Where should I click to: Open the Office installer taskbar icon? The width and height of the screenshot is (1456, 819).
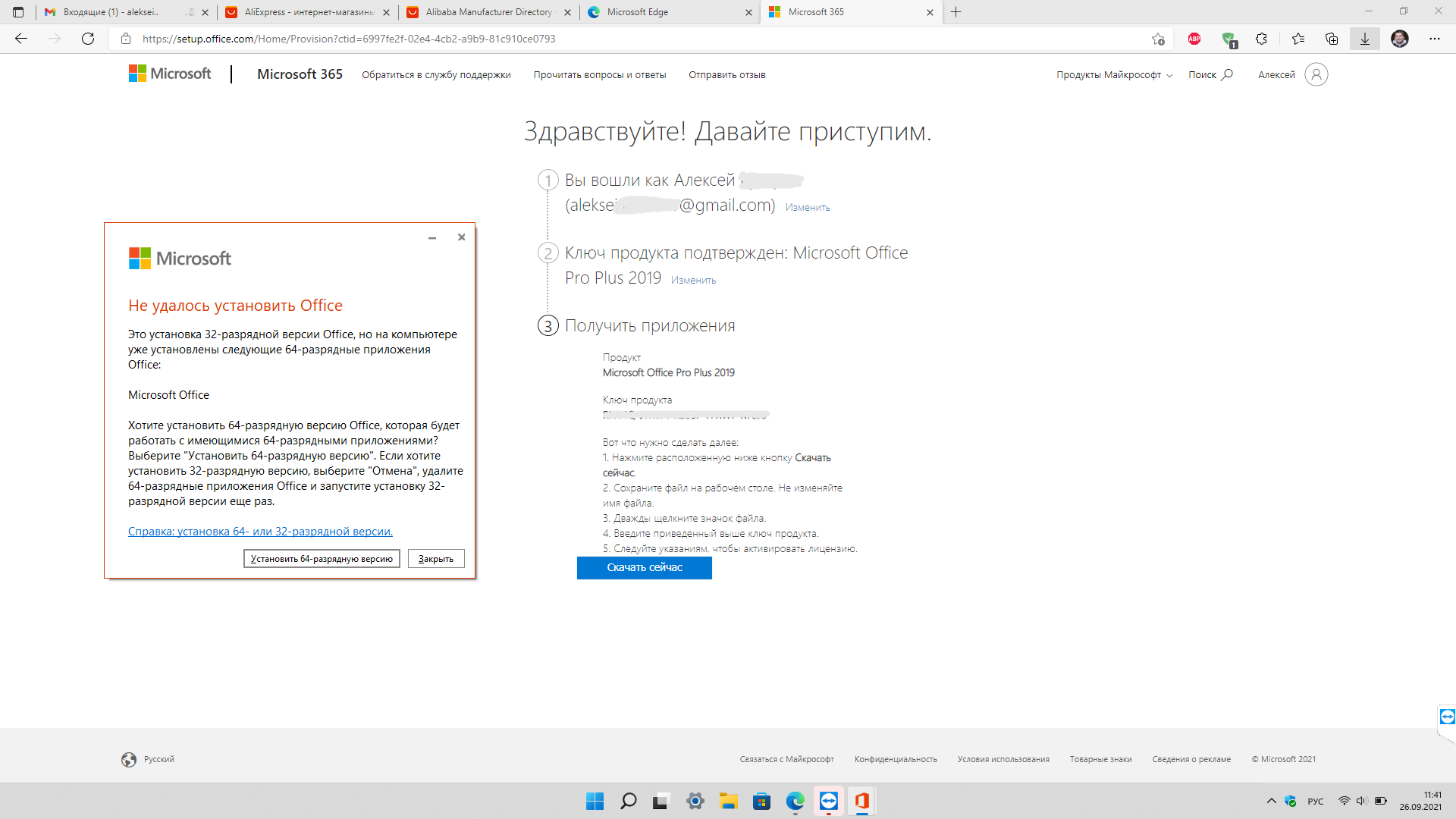pos(862,801)
